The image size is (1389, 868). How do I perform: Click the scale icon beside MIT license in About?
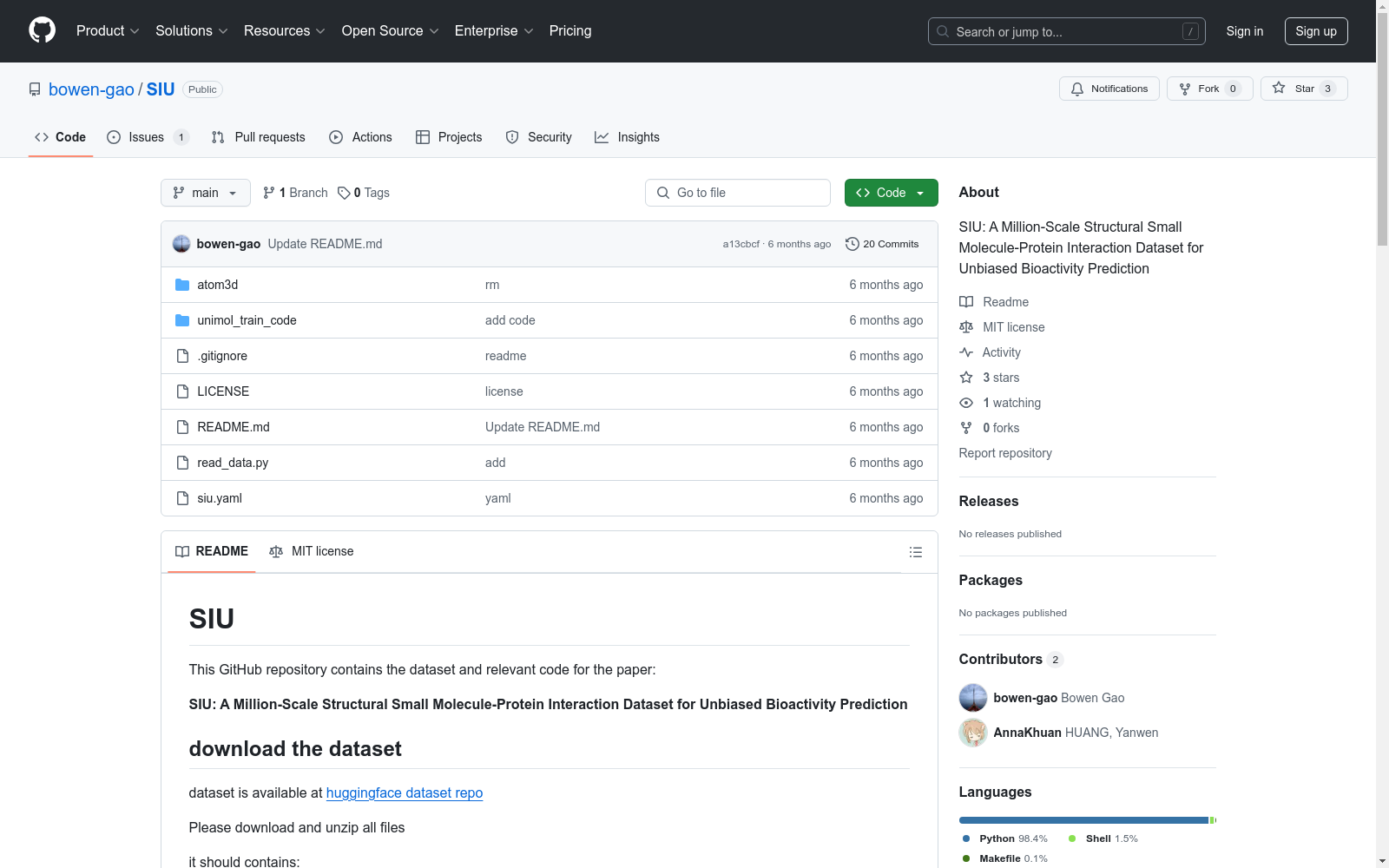click(966, 327)
